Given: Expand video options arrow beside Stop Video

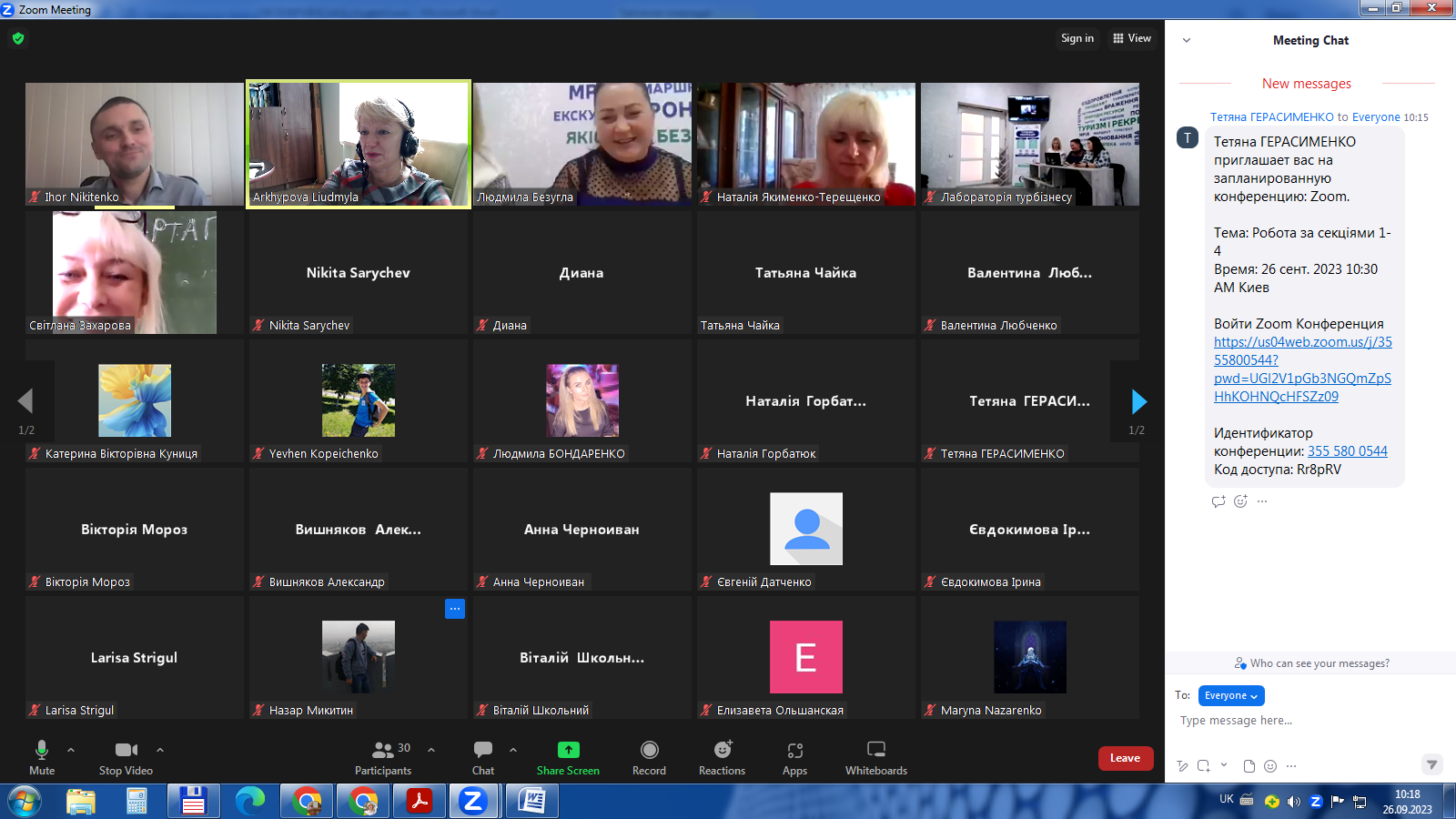Looking at the screenshot, I should point(160,750).
